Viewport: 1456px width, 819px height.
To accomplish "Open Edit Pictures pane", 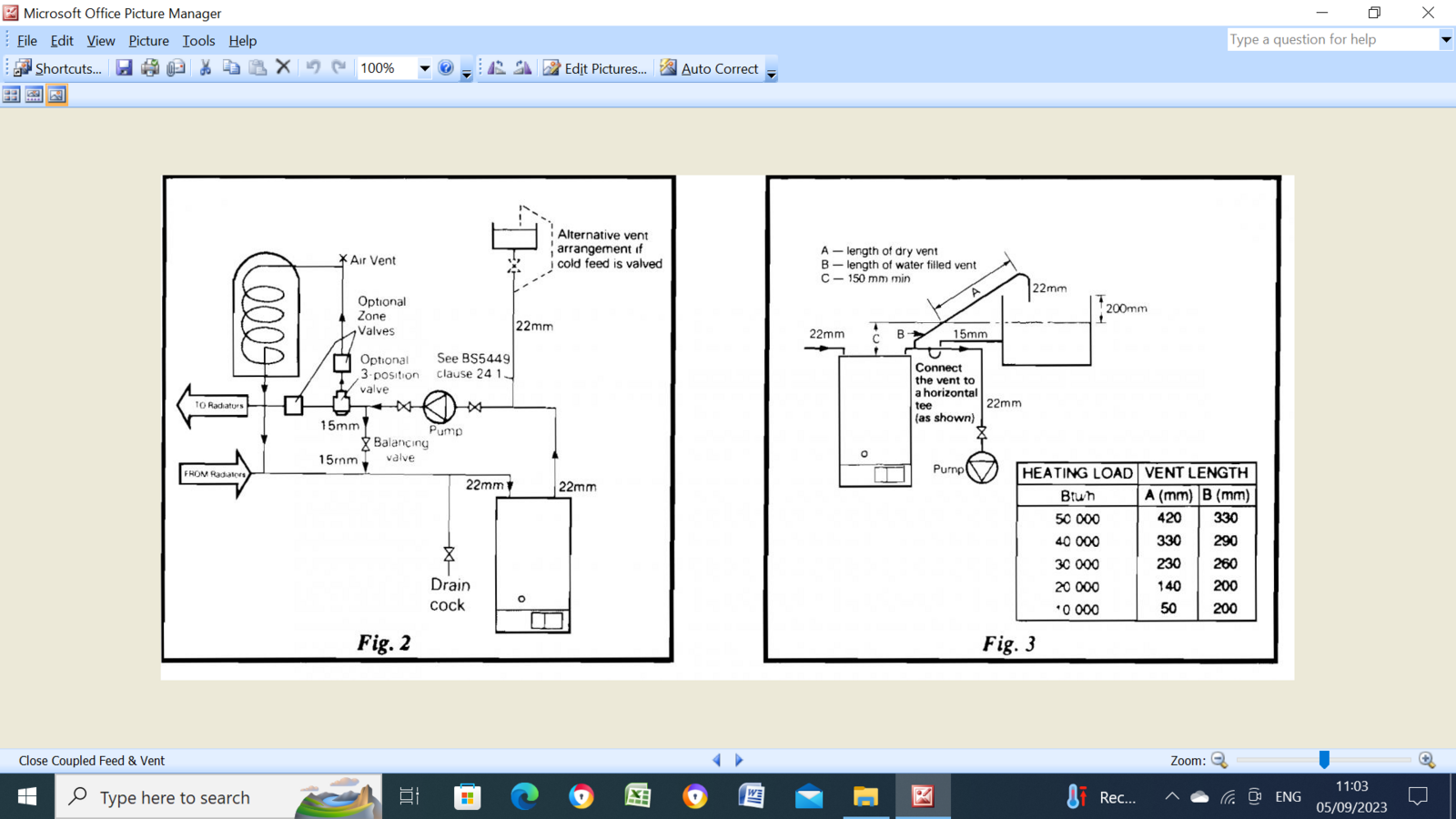I will (x=596, y=68).
